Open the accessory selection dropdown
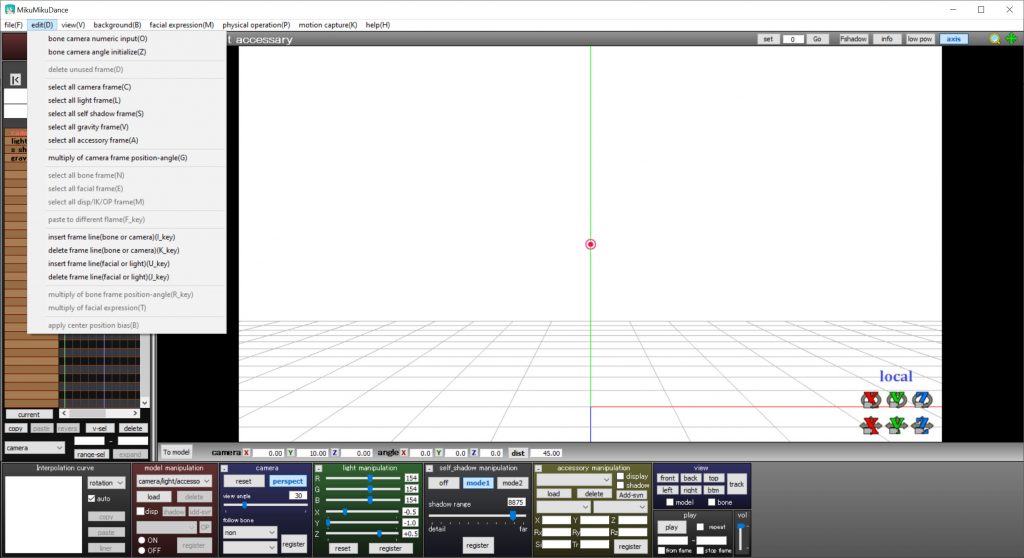This screenshot has height=558, width=1024. click(574, 480)
